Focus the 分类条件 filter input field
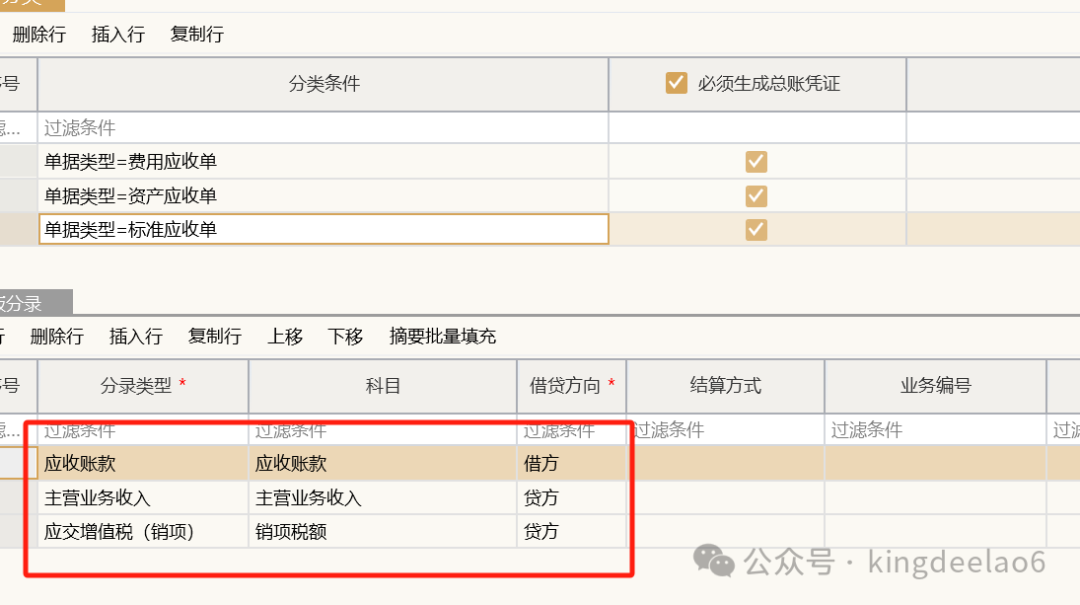The width and height of the screenshot is (1080, 605). point(322,128)
